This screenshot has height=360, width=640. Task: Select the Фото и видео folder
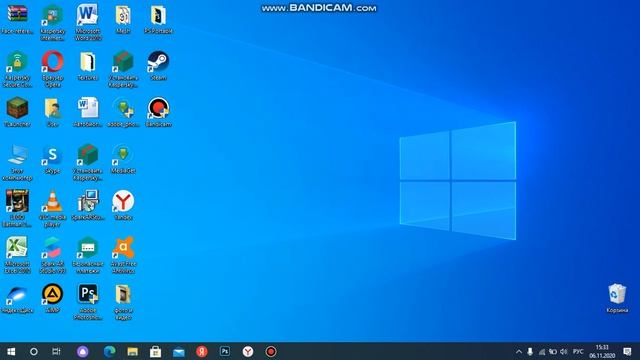click(123, 302)
